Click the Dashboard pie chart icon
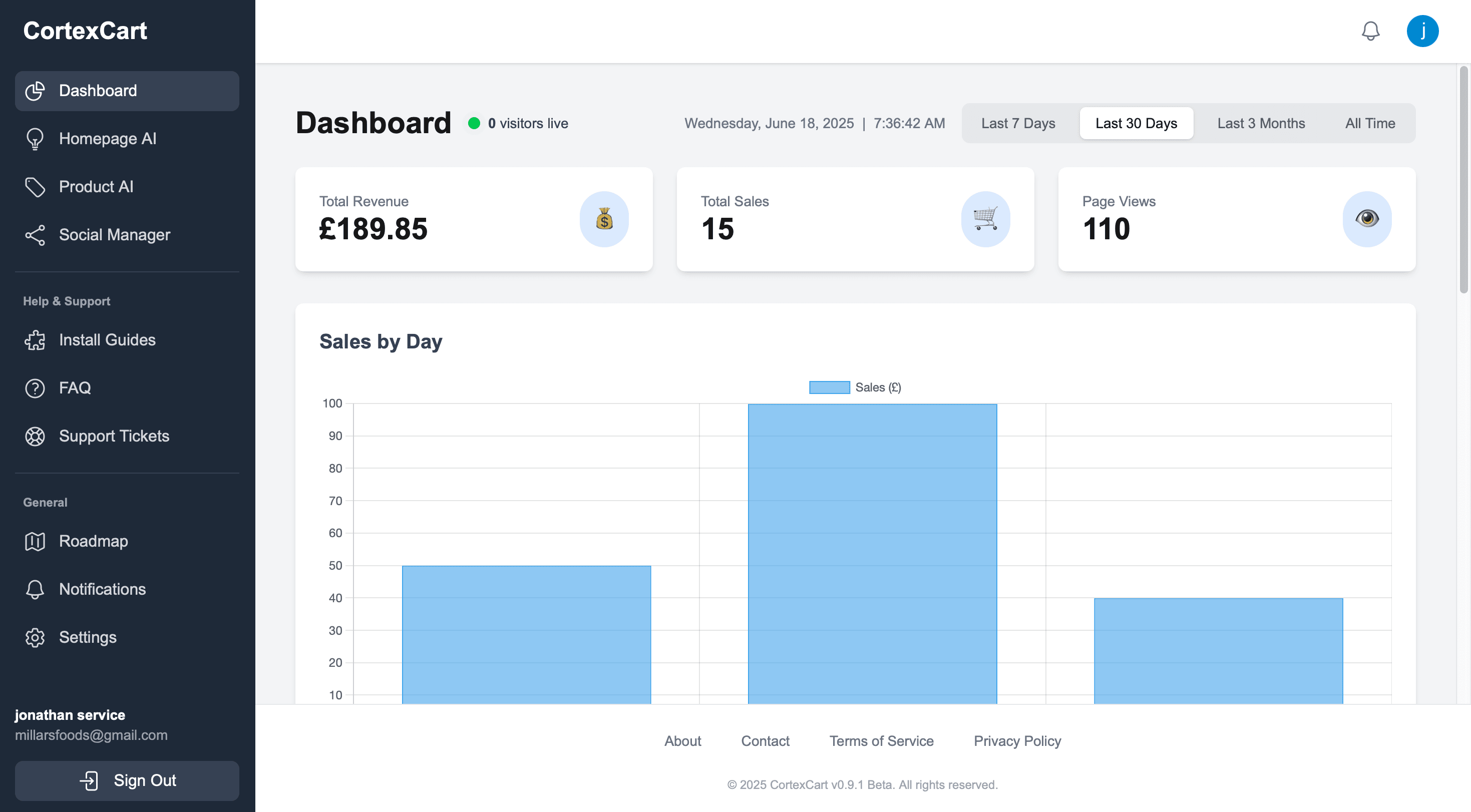1471x812 pixels. click(35, 91)
